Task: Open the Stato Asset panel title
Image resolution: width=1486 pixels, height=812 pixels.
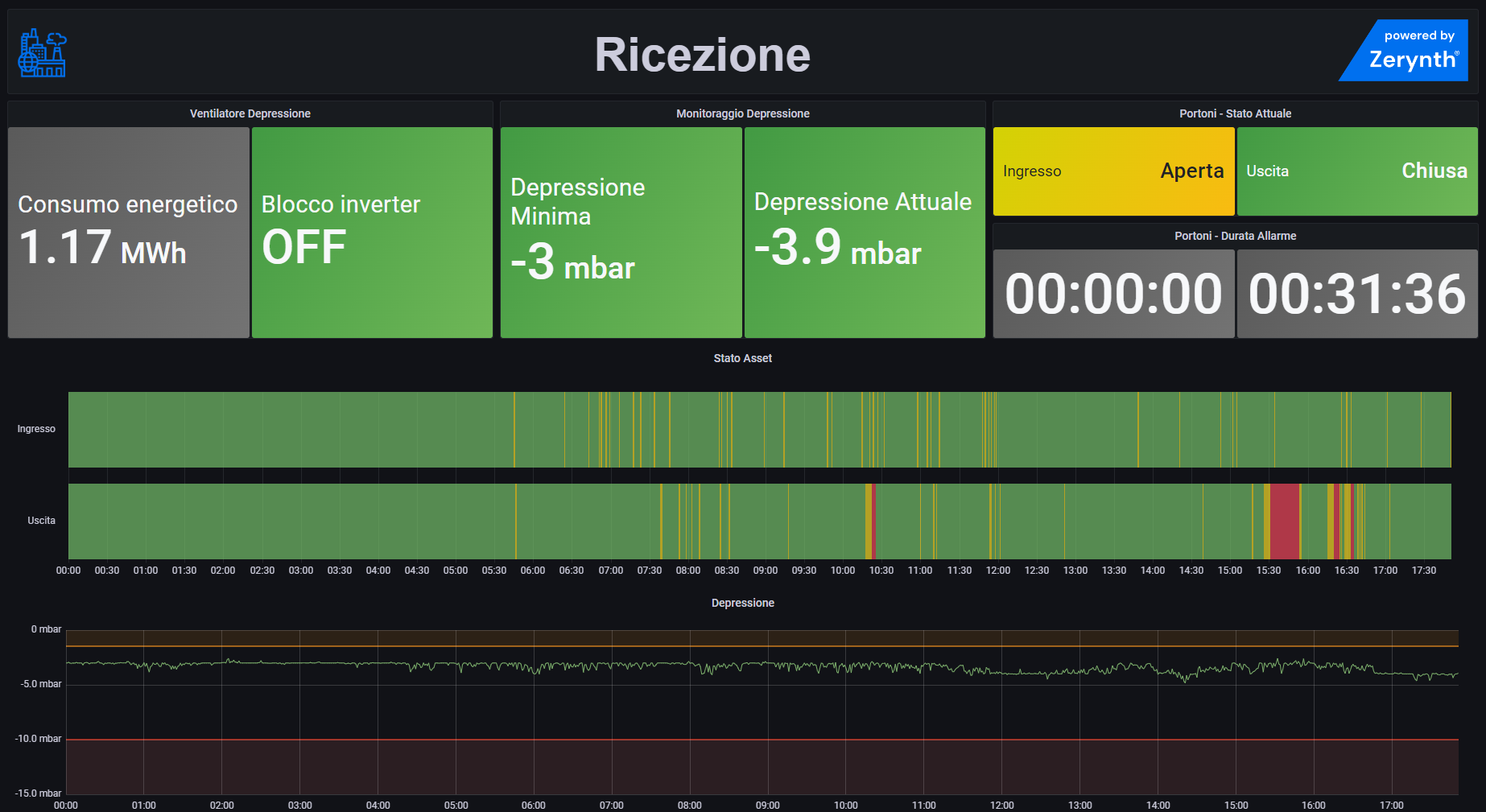Action: [742, 358]
